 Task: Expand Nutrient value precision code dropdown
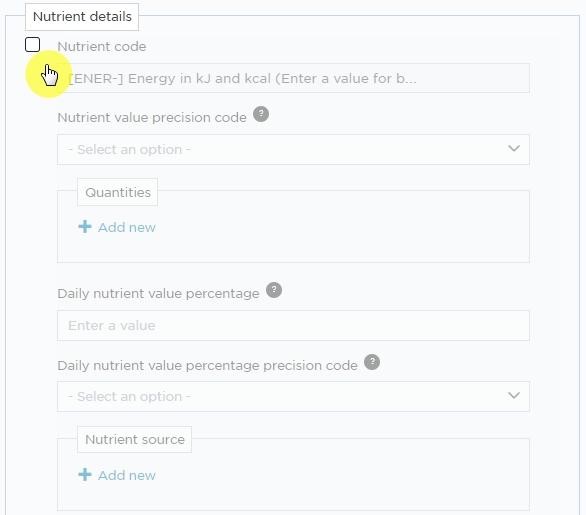click(293, 149)
